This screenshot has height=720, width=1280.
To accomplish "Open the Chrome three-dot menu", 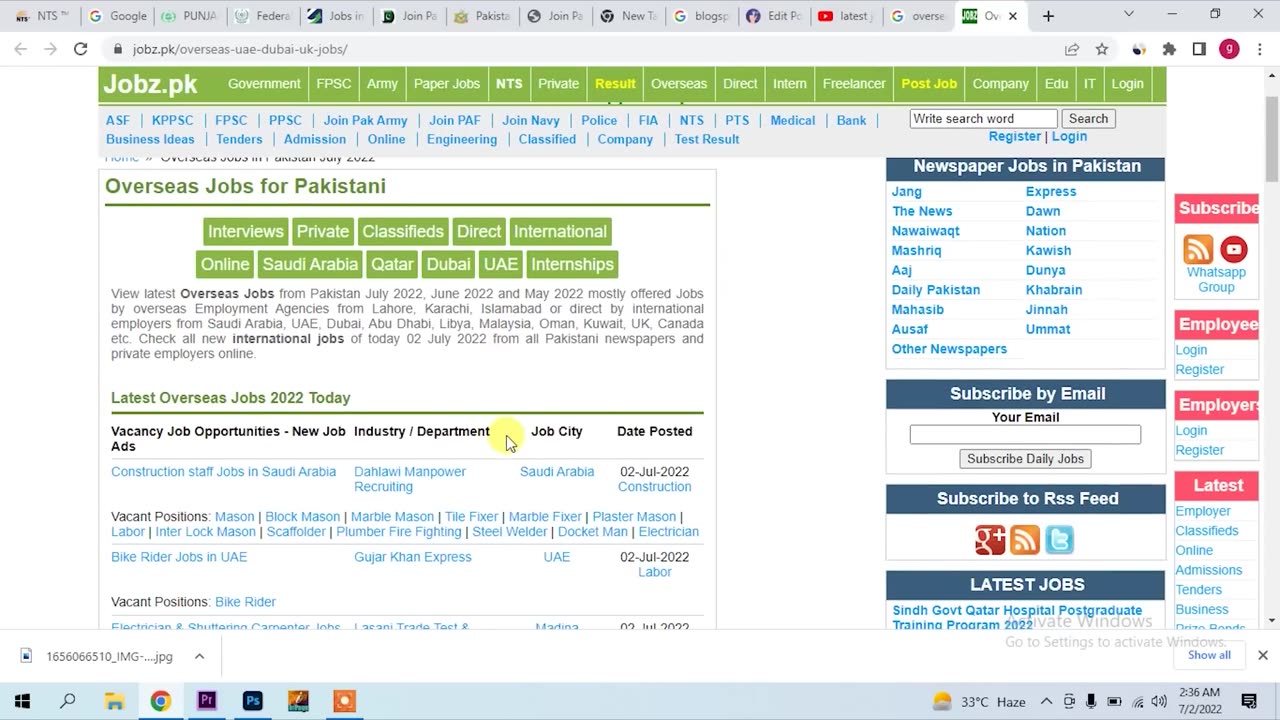I will point(1259,49).
